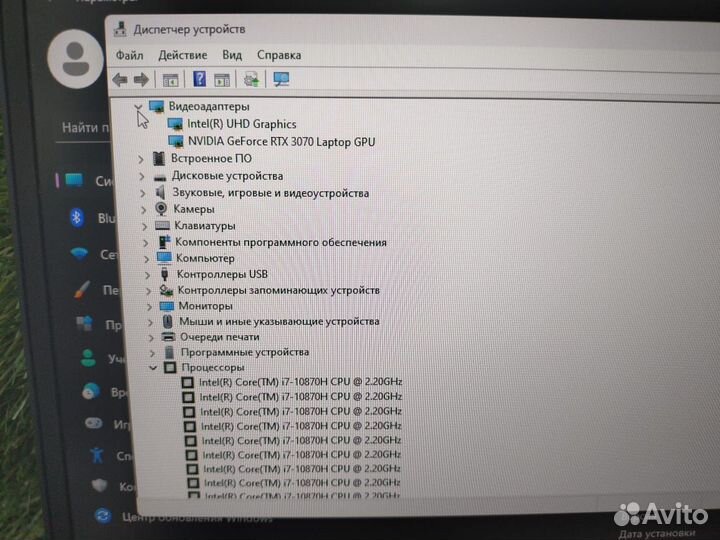Click the Клавиатуры keyboard icon
The width and height of the screenshot is (720, 540).
click(162, 225)
